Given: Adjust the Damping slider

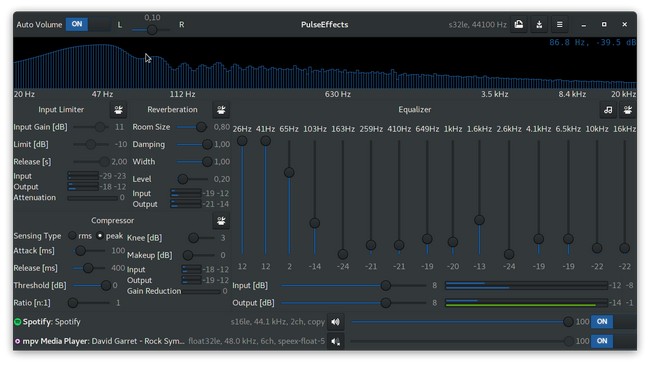Looking at the screenshot, I should point(194,144).
